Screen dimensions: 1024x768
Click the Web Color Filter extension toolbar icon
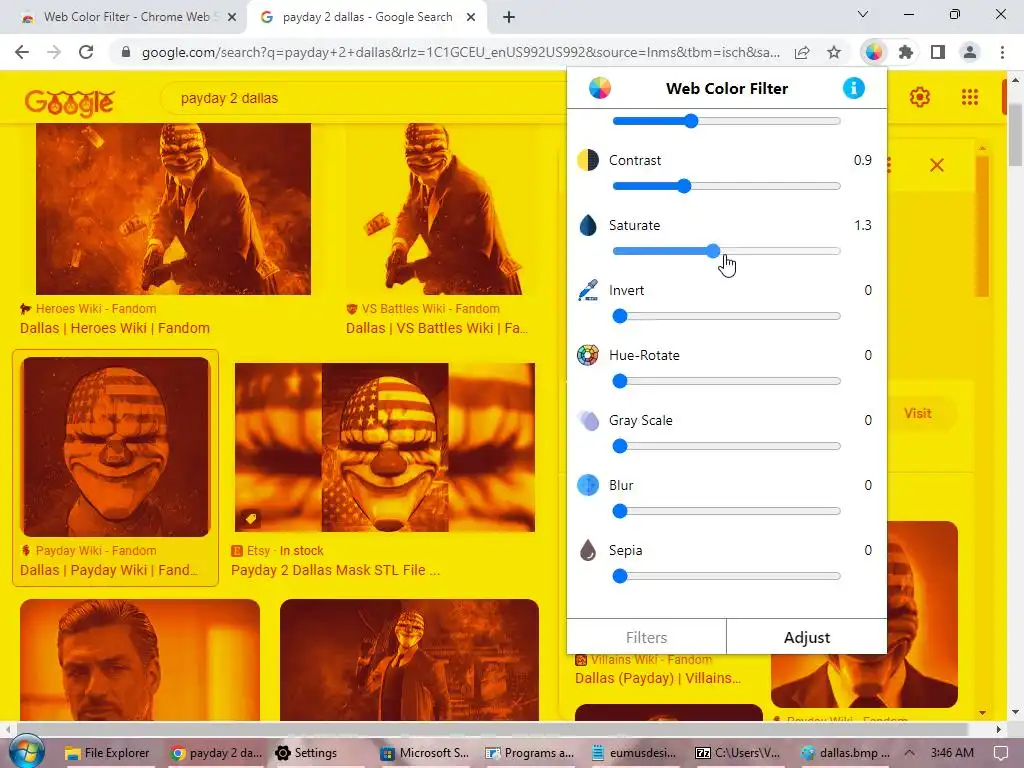874,52
